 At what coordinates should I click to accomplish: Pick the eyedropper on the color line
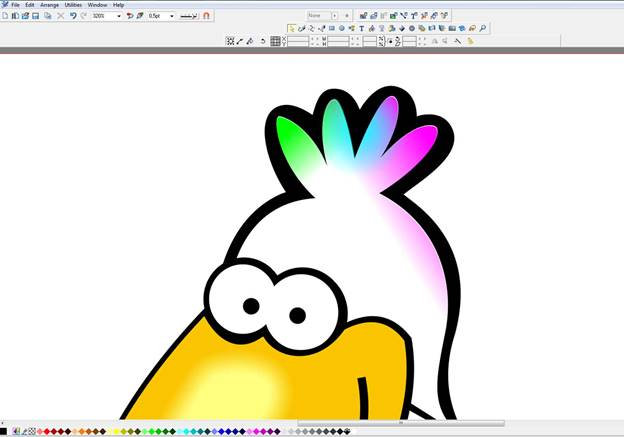25,431
